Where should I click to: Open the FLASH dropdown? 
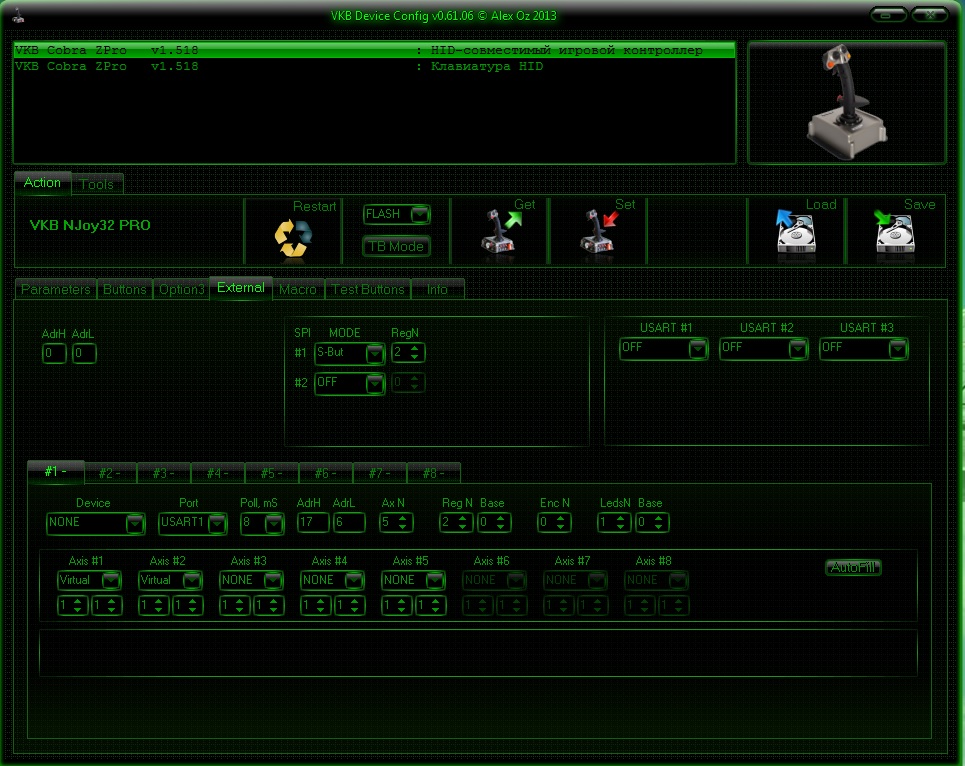[x=396, y=214]
